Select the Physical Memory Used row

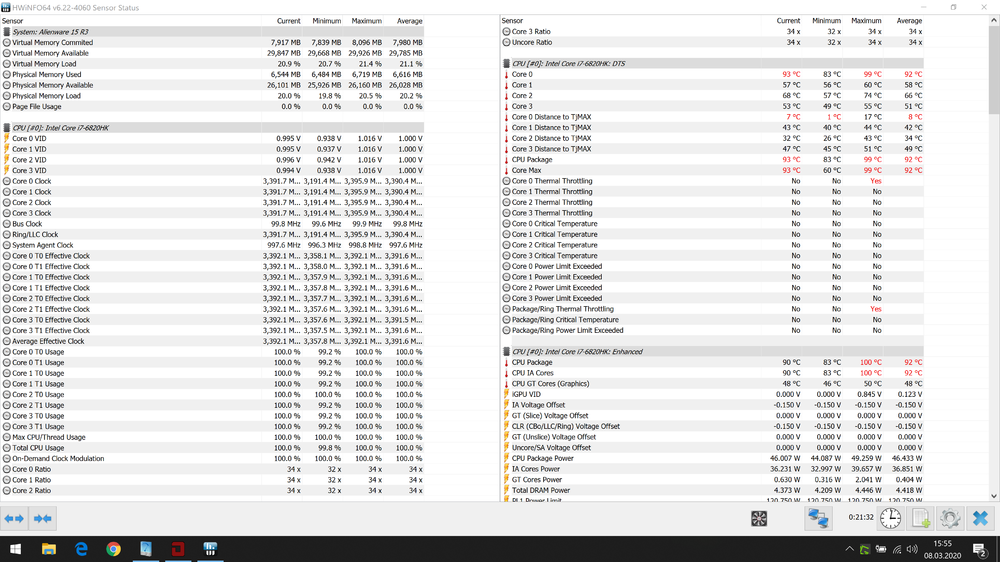point(46,75)
